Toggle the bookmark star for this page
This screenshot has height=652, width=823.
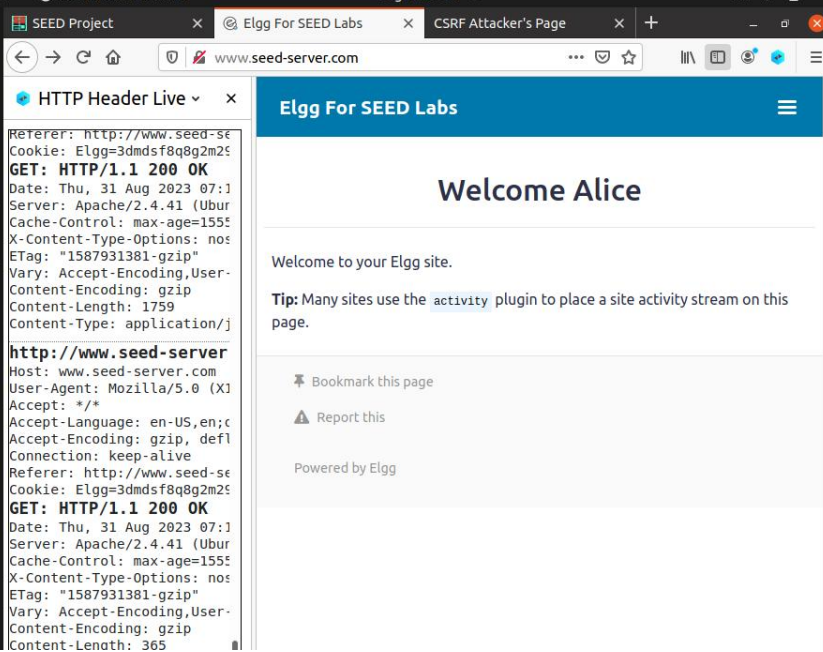point(628,57)
